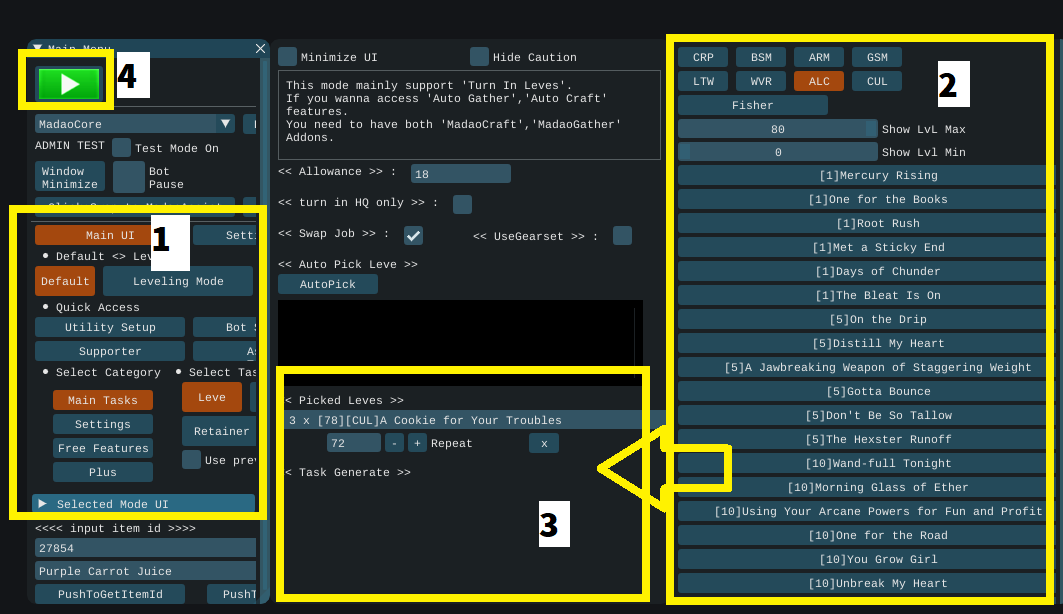
Task: Uncheck the Swap Job checkbox
Action: (x=413, y=235)
